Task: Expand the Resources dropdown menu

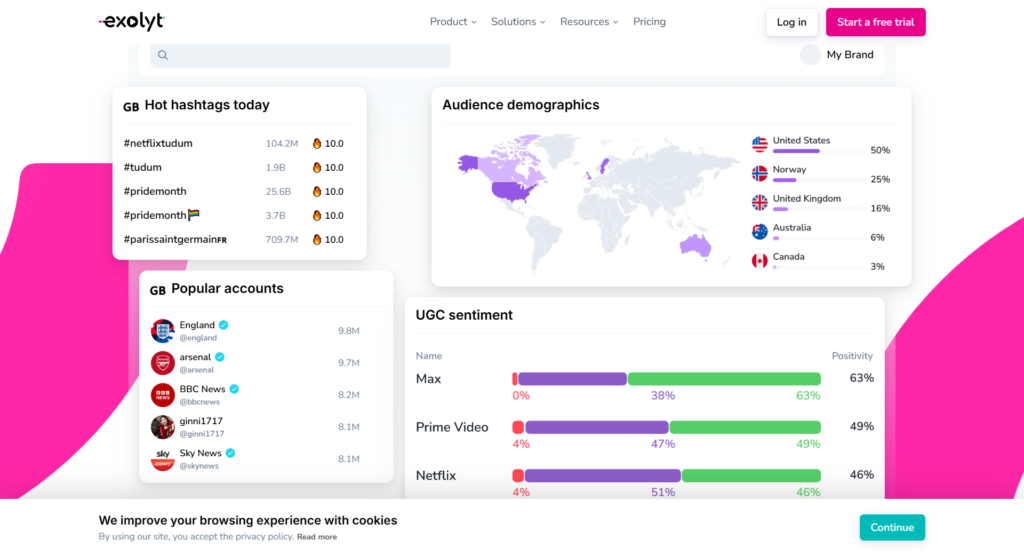Action: click(x=589, y=22)
